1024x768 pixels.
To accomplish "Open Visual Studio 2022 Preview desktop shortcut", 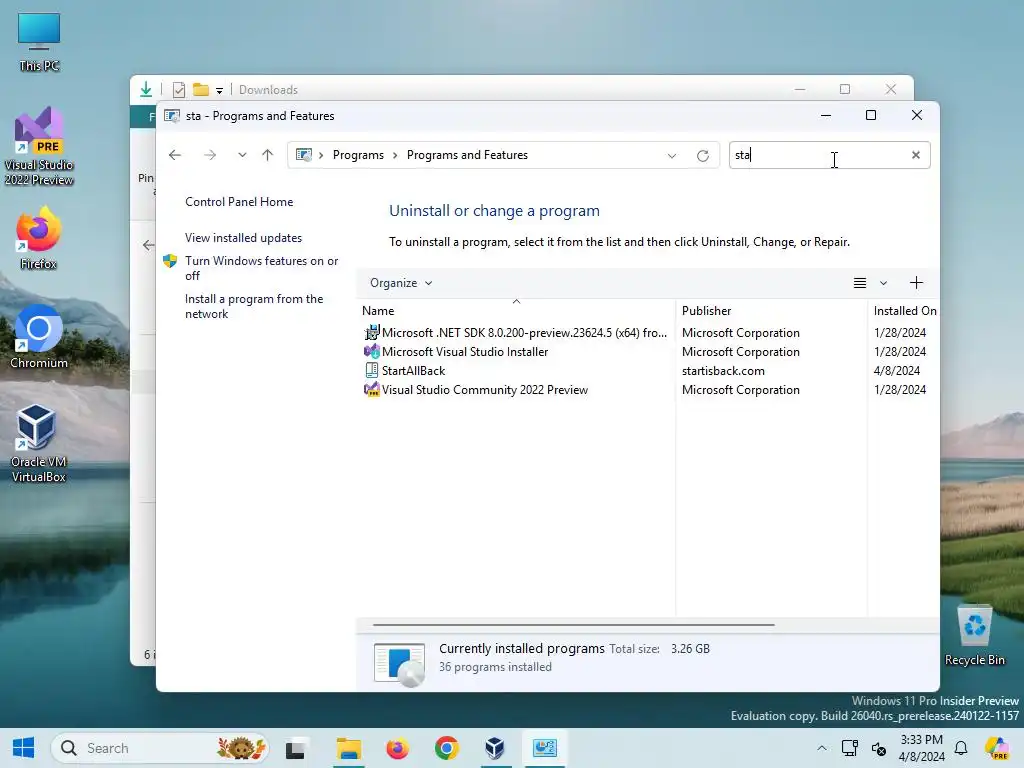I will click(x=39, y=146).
